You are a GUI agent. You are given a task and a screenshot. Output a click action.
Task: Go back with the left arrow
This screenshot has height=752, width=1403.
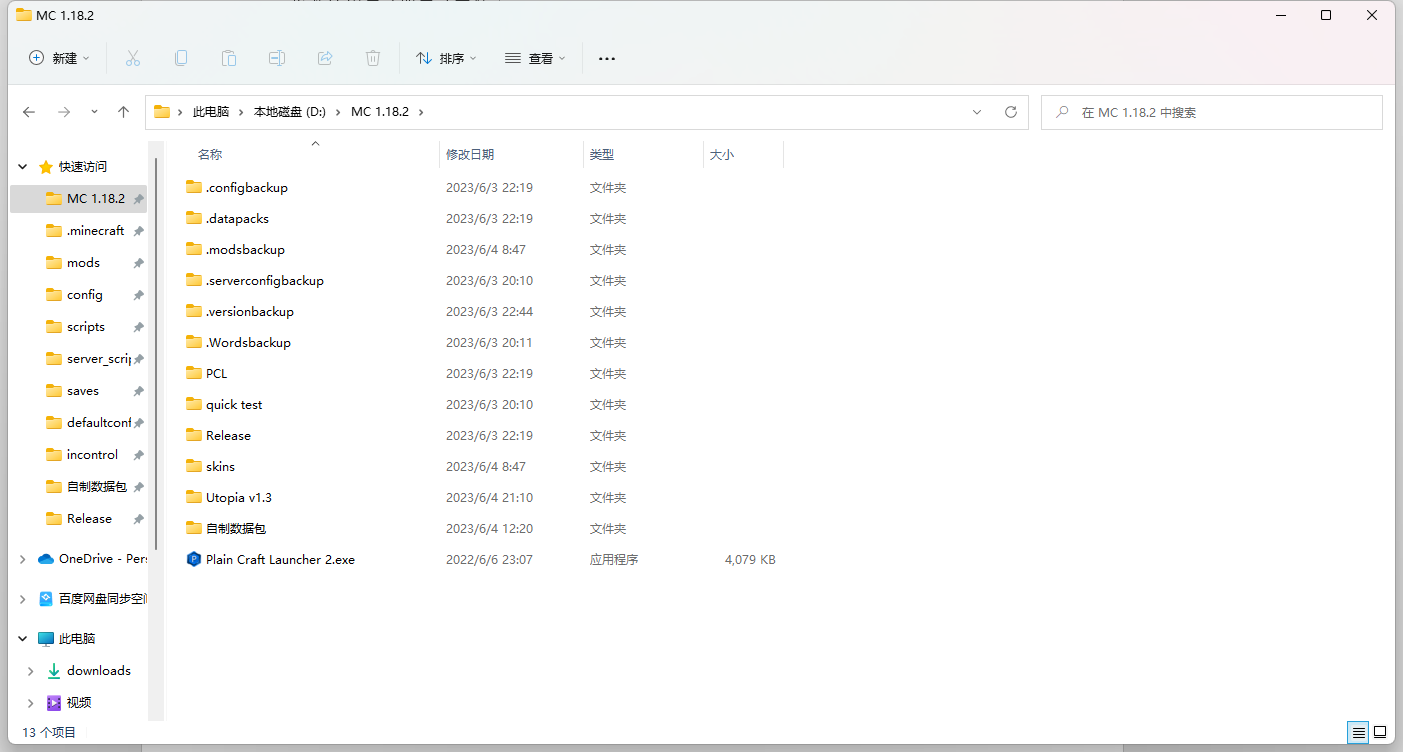pos(29,112)
